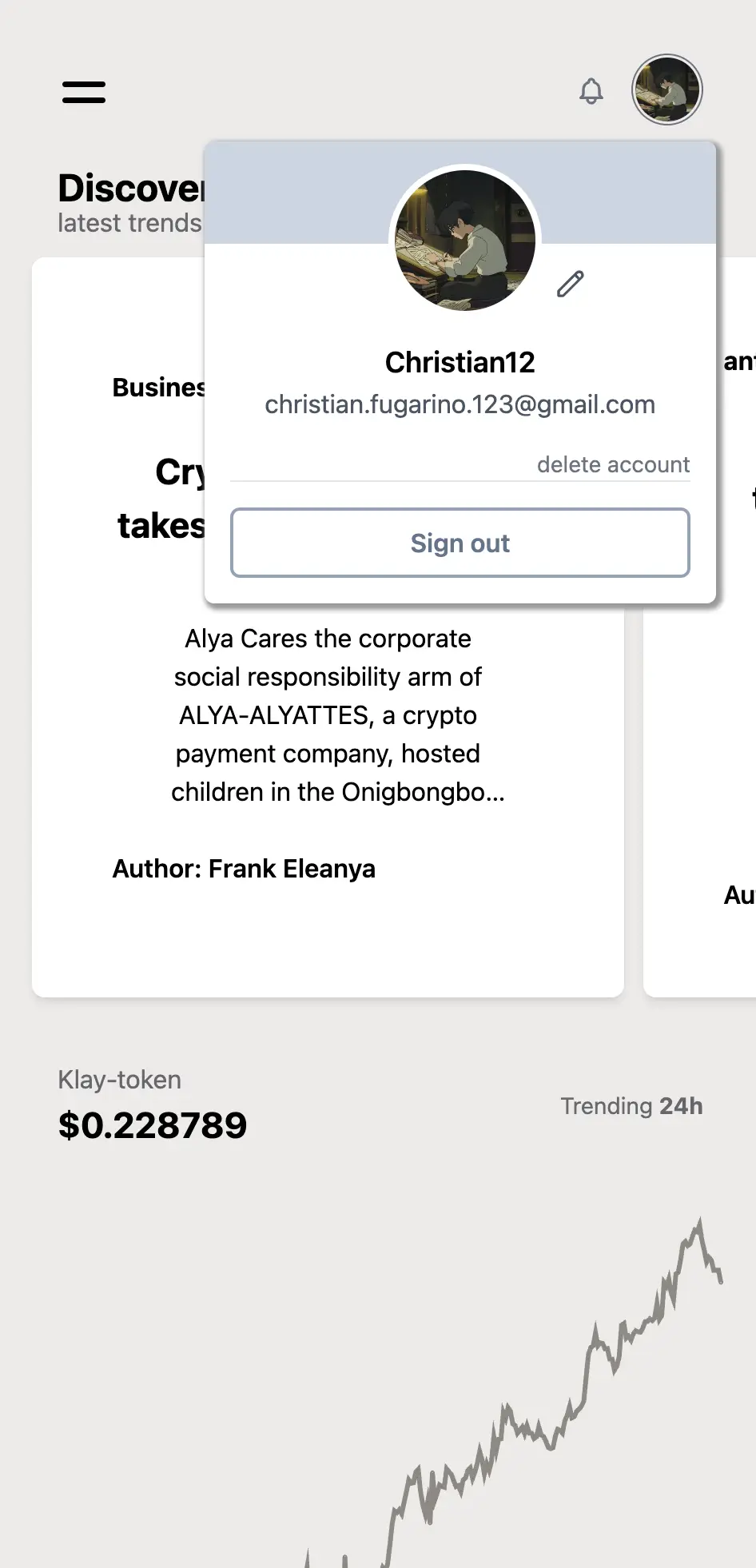Click Author: Frank Eleanya byline
This screenshot has width=756, height=1568.
(x=244, y=869)
